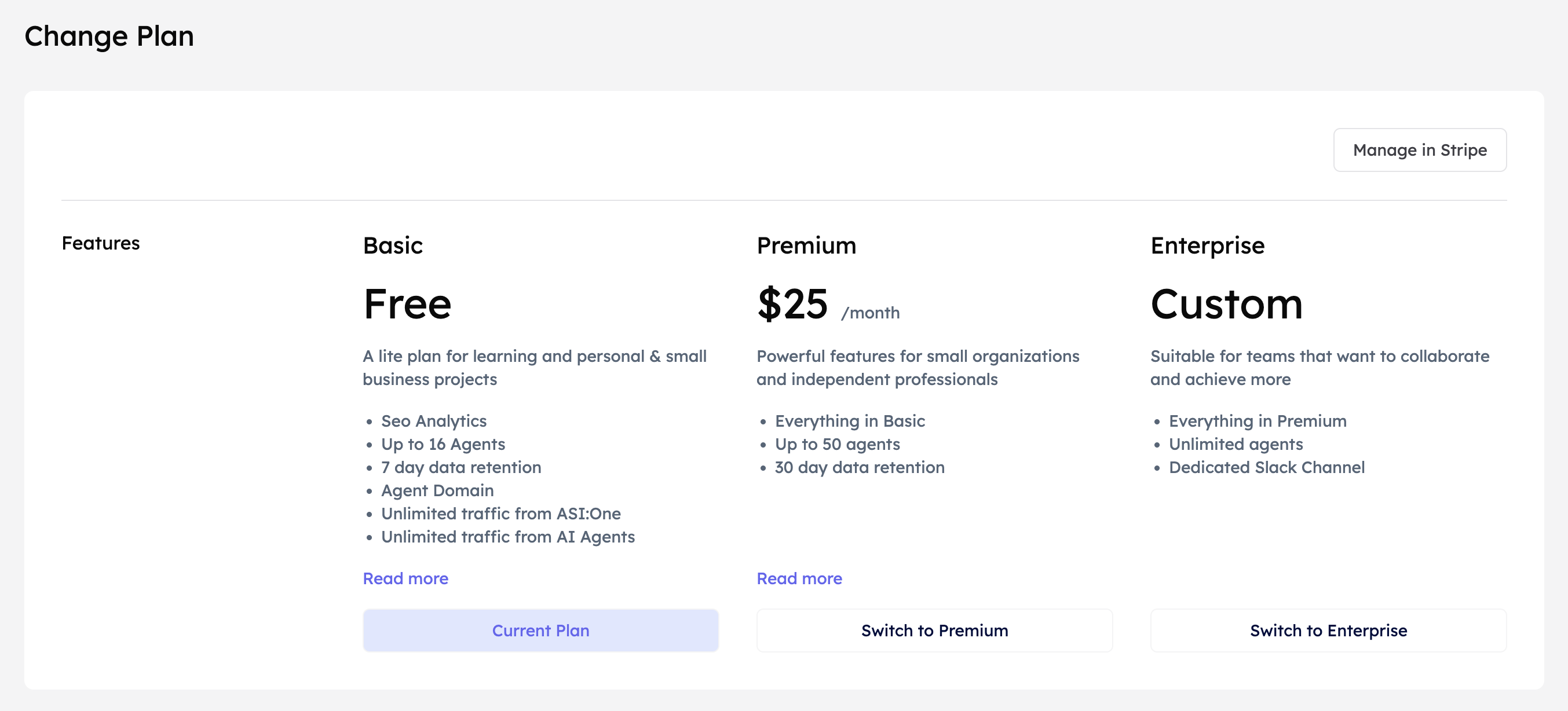Click the 30 day data retention item
The width and height of the screenshot is (1568, 711).
point(859,467)
